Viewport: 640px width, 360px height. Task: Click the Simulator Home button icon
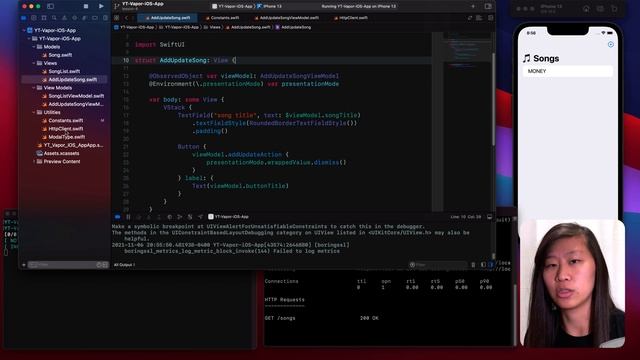point(586,9)
